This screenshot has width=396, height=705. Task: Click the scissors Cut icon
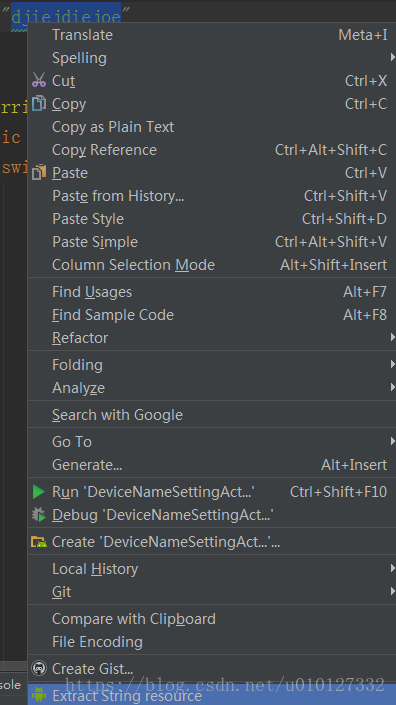coord(39,80)
